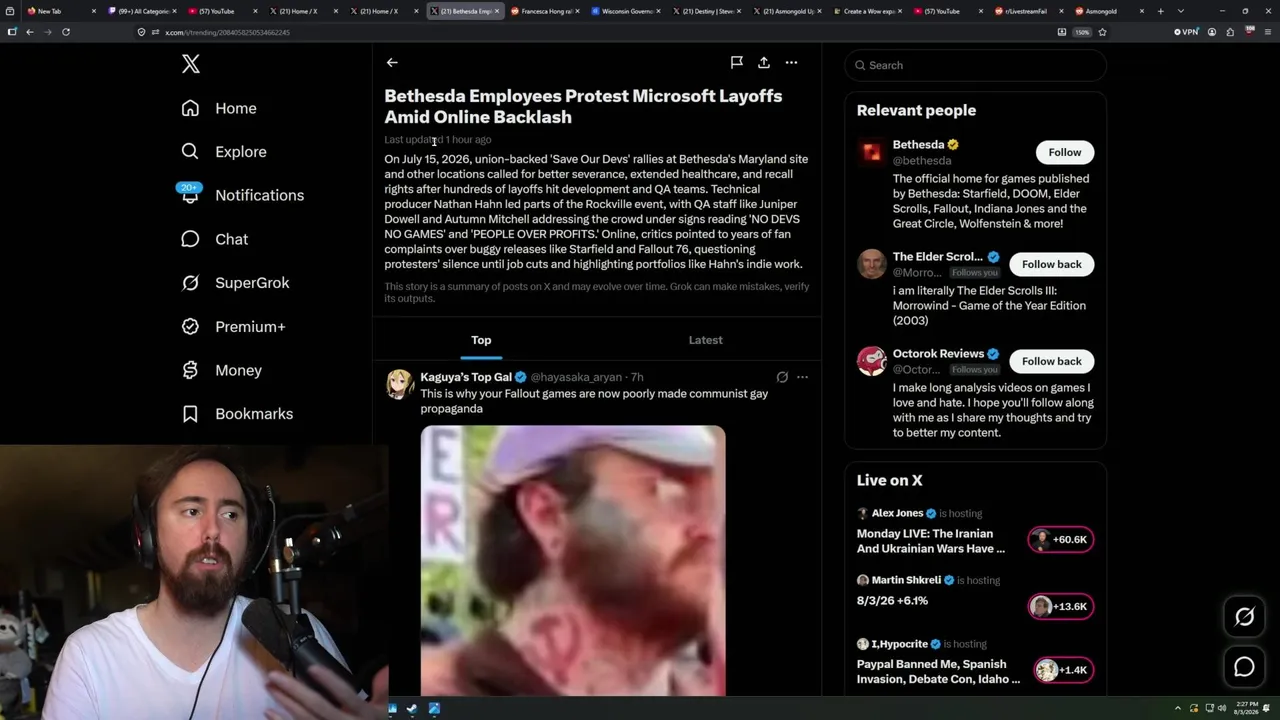Open the volume control in system tray
Image resolution: width=1280 pixels, height=720 pixels.
pos(1222,708)
